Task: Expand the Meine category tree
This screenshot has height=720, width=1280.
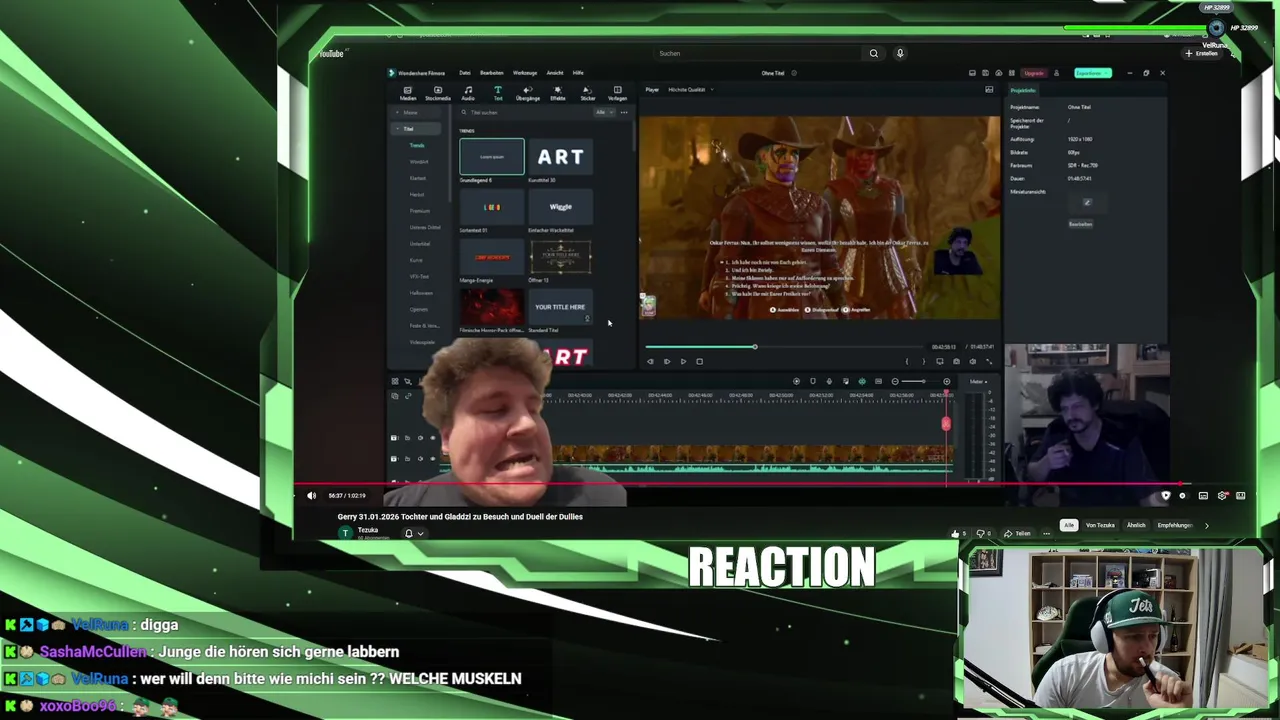Action: (397, 112)
